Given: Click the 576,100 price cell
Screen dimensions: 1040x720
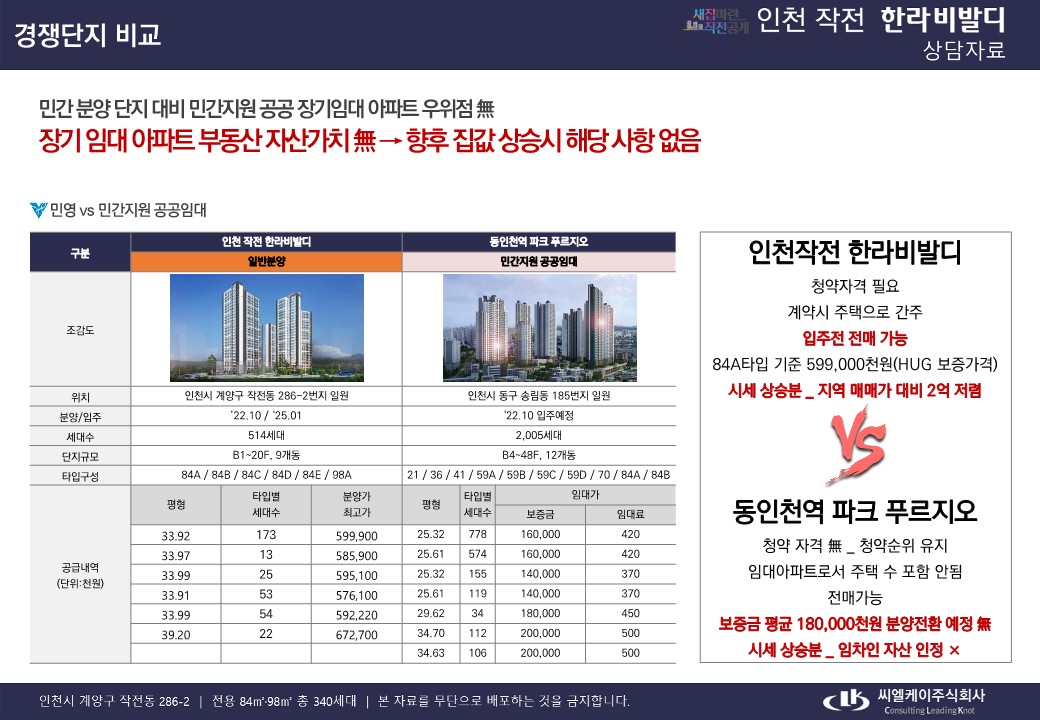Looking at the screenshot, I should 357,595.
